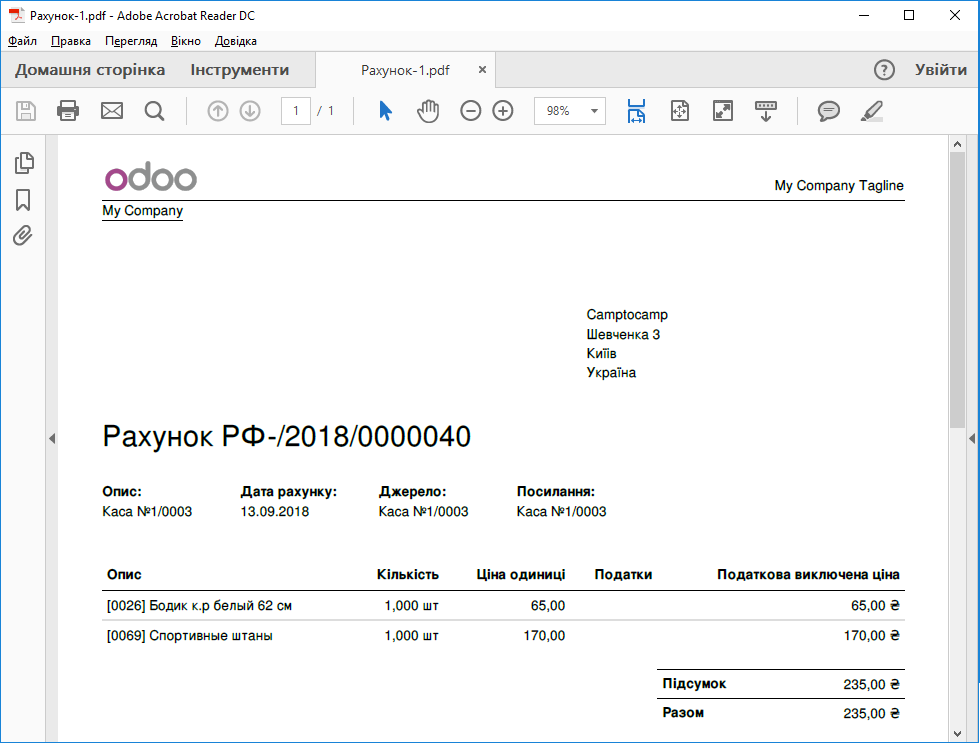Switch to full screen mode icon

[722, 111]
